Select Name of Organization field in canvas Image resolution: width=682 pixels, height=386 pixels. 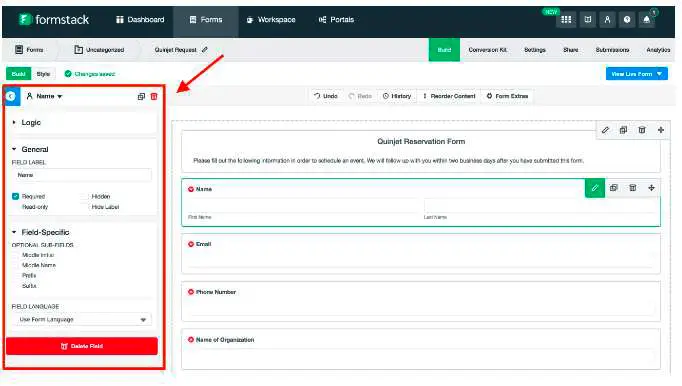click(421, 349)
